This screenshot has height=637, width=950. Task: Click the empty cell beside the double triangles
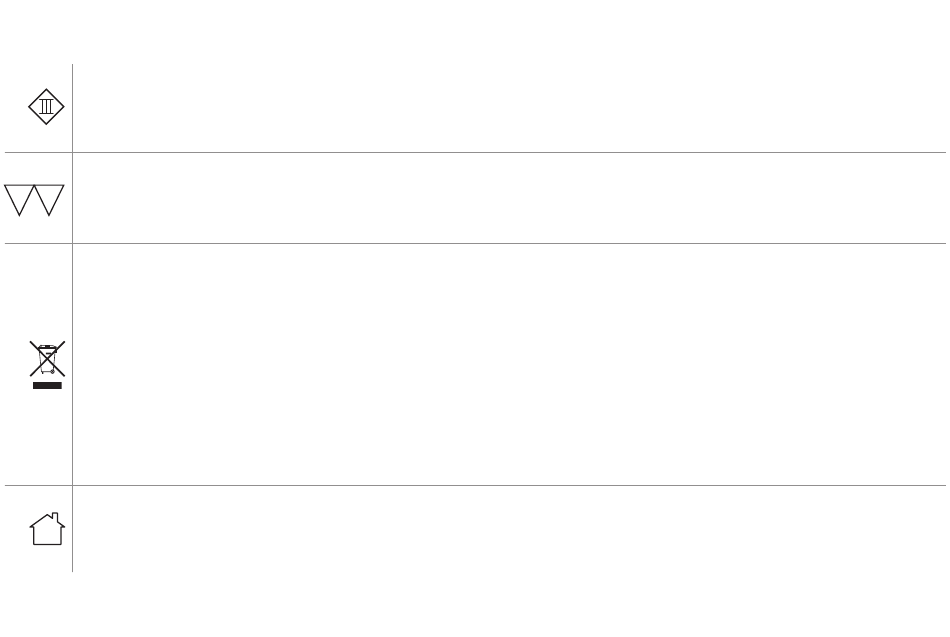[509, 198]
